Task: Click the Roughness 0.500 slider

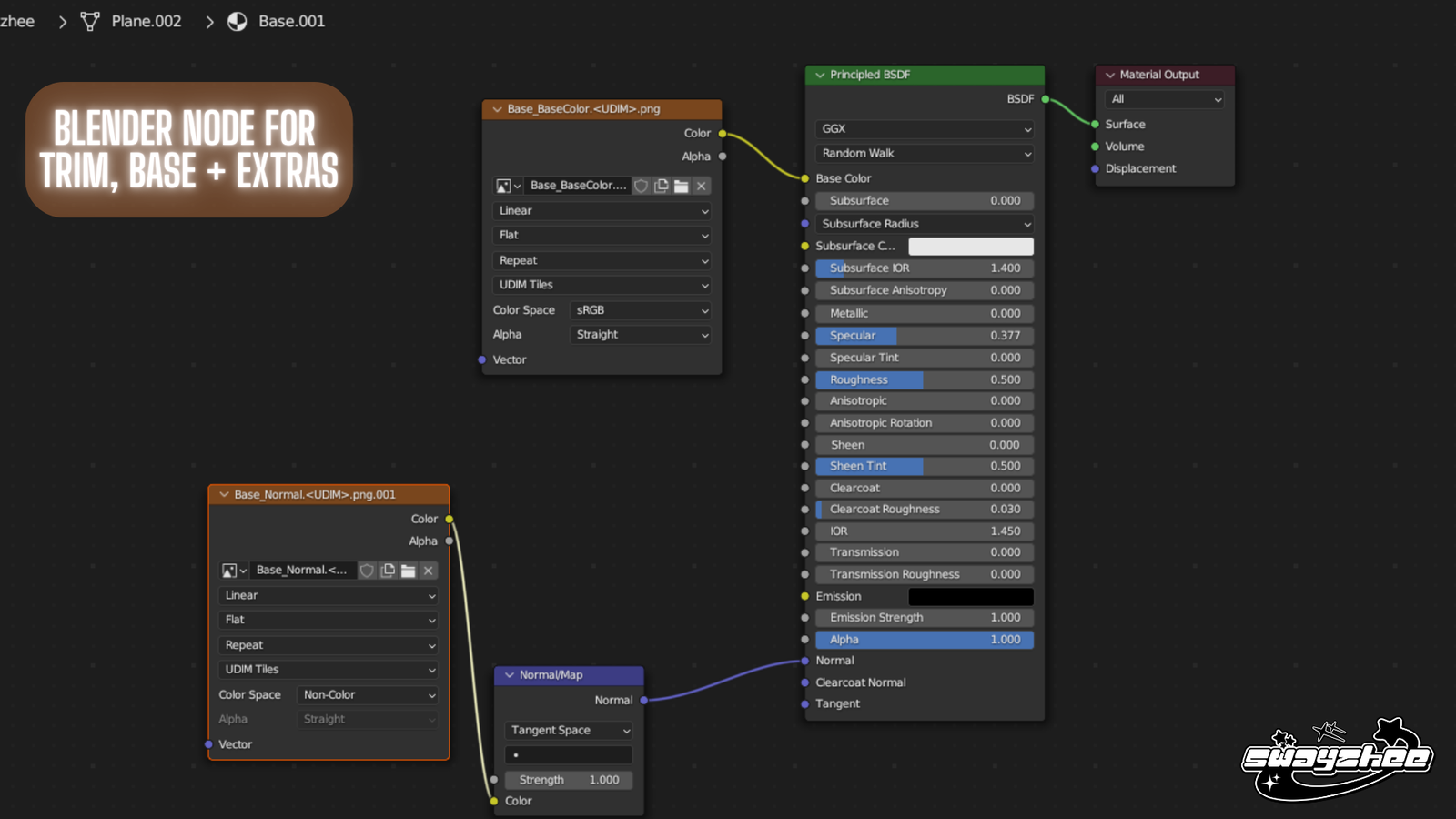Action: [x=925, y=380]
